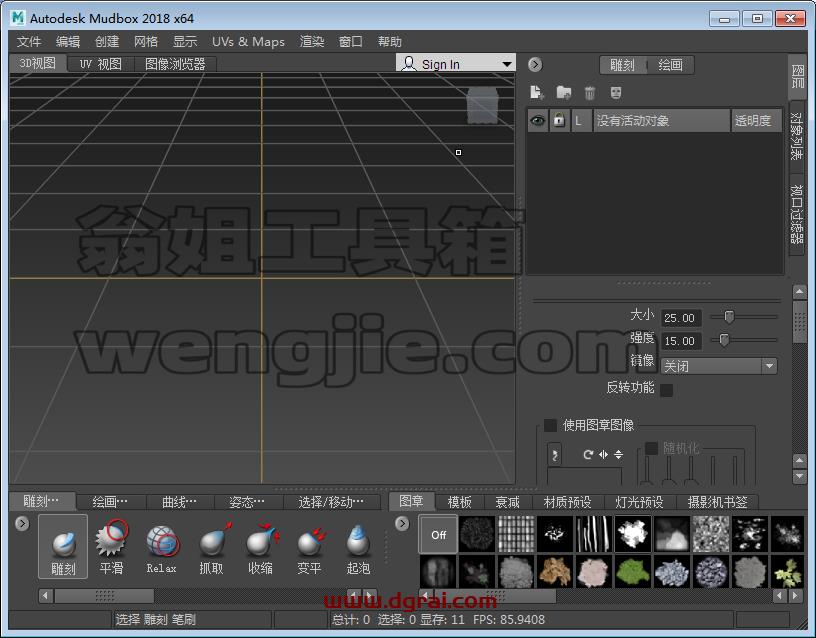Open the 镜像 dropdown set to 关闭
Screen dimensions: 816x638
(x=719, y=366)
